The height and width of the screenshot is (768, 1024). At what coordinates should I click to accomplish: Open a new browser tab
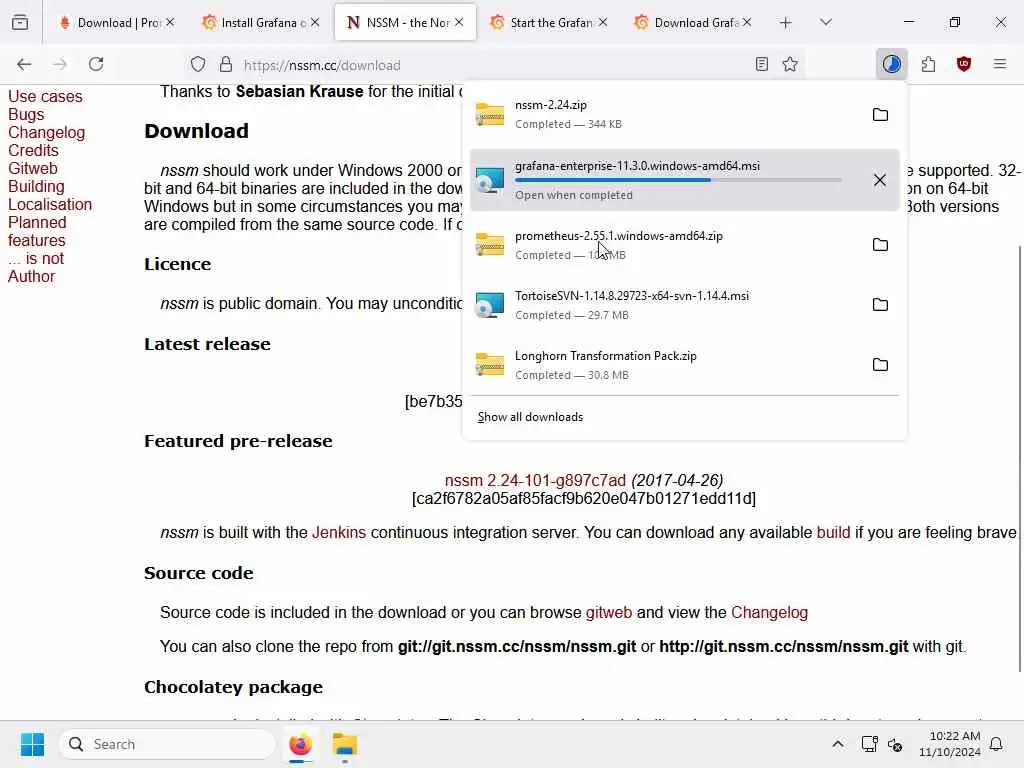click(786, 23)
